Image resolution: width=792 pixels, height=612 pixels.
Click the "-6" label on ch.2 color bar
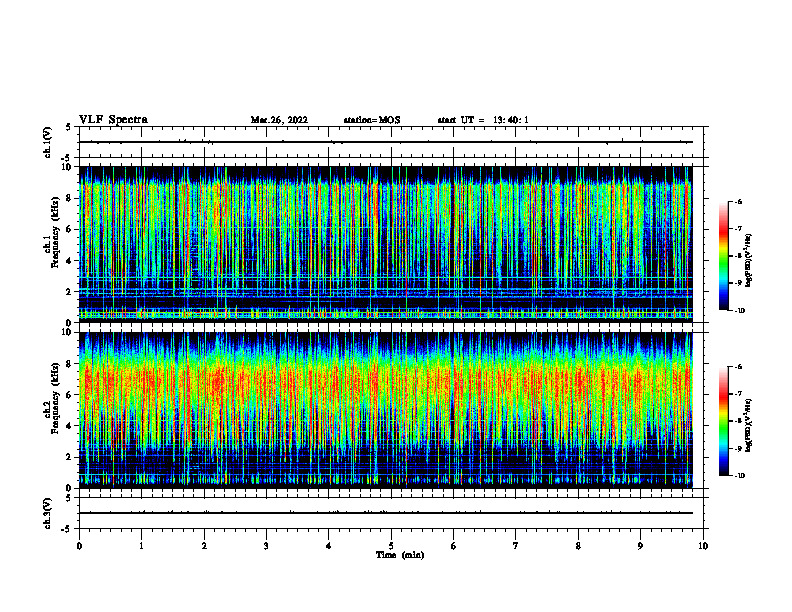click(738, 367)
